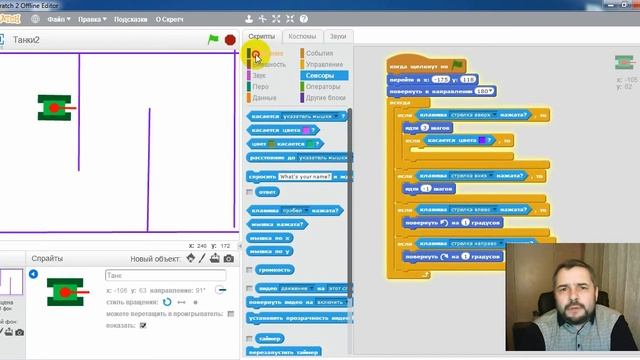640x360 pixels.
Task: Click the sprite name input field 'Танк'
Action: (165, 276)
